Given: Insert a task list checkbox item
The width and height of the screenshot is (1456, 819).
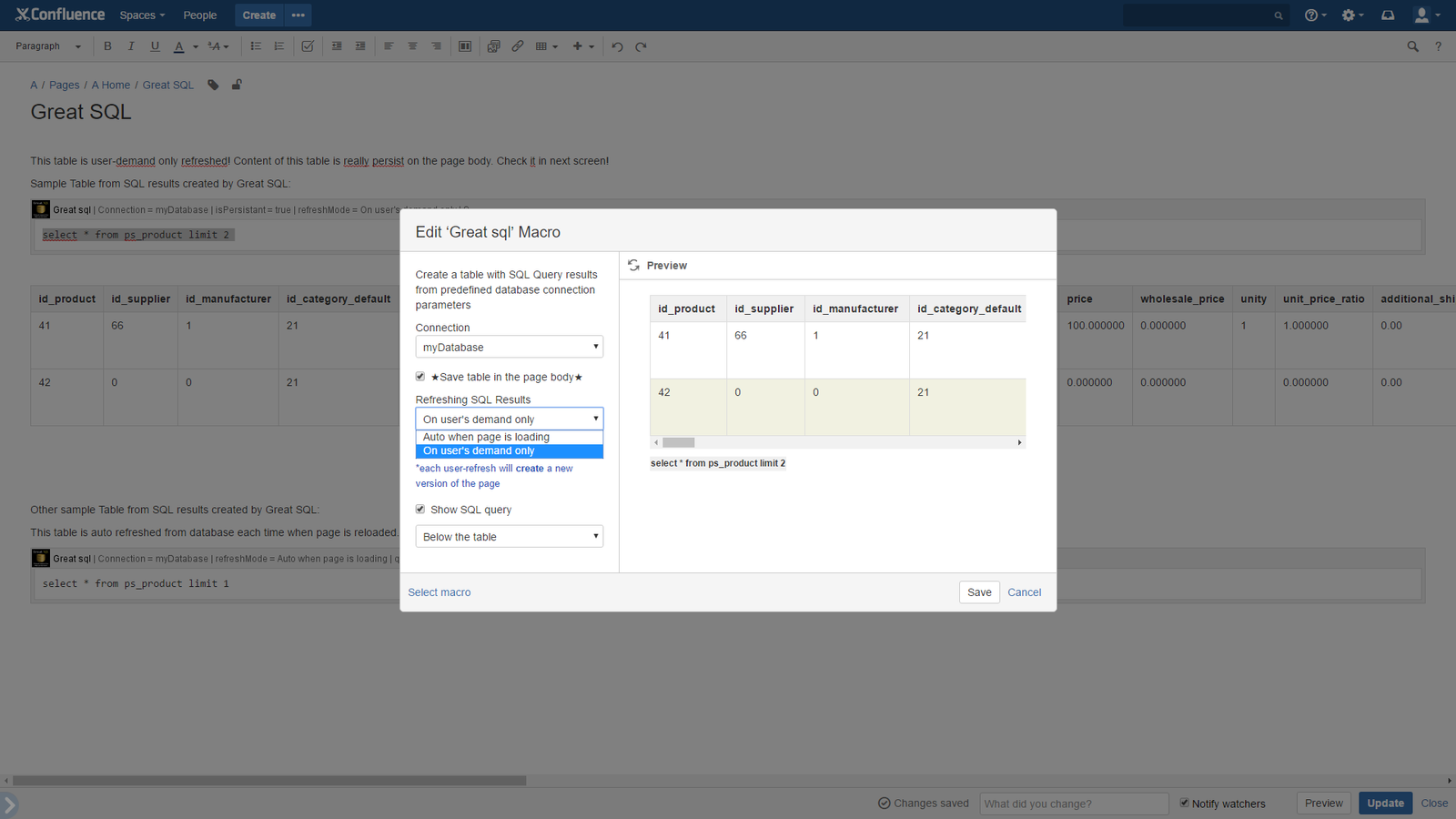Looking at the screenshot, I should [x=308, y=46].
